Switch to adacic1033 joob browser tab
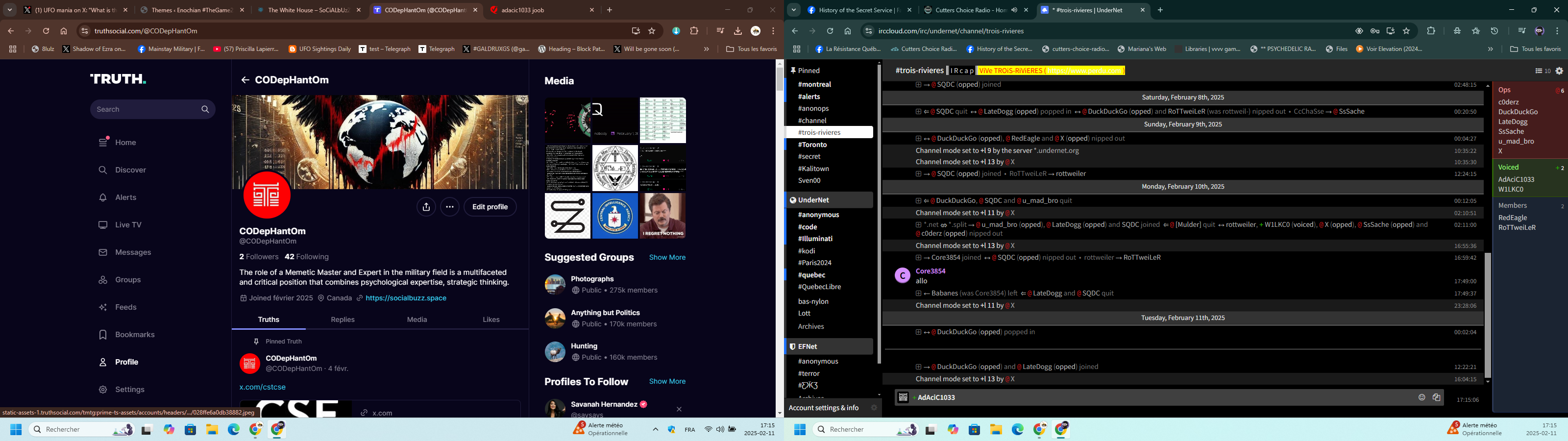This screenshot has width=1568, height=441. point(541,10)
